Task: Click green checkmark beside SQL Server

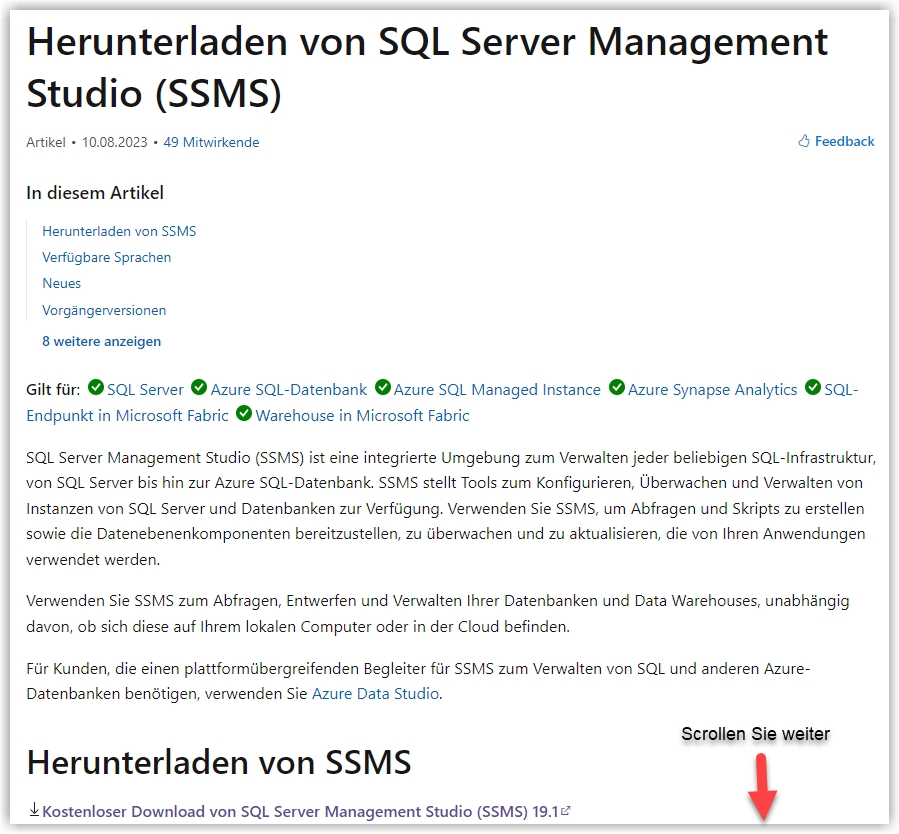Action: click(x=96, y=387)
